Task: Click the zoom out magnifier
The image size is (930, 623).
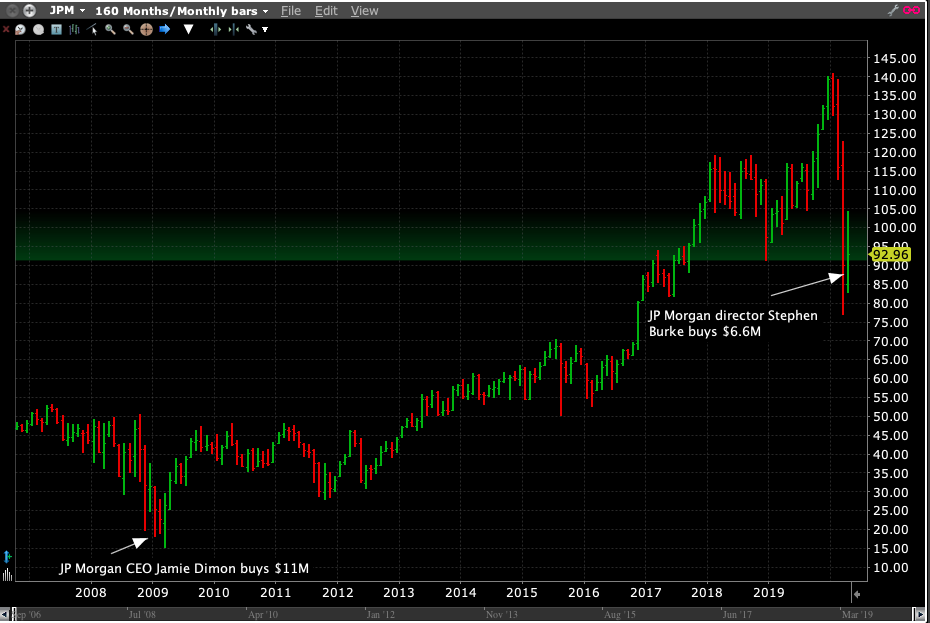Action: tap(128, 29)
